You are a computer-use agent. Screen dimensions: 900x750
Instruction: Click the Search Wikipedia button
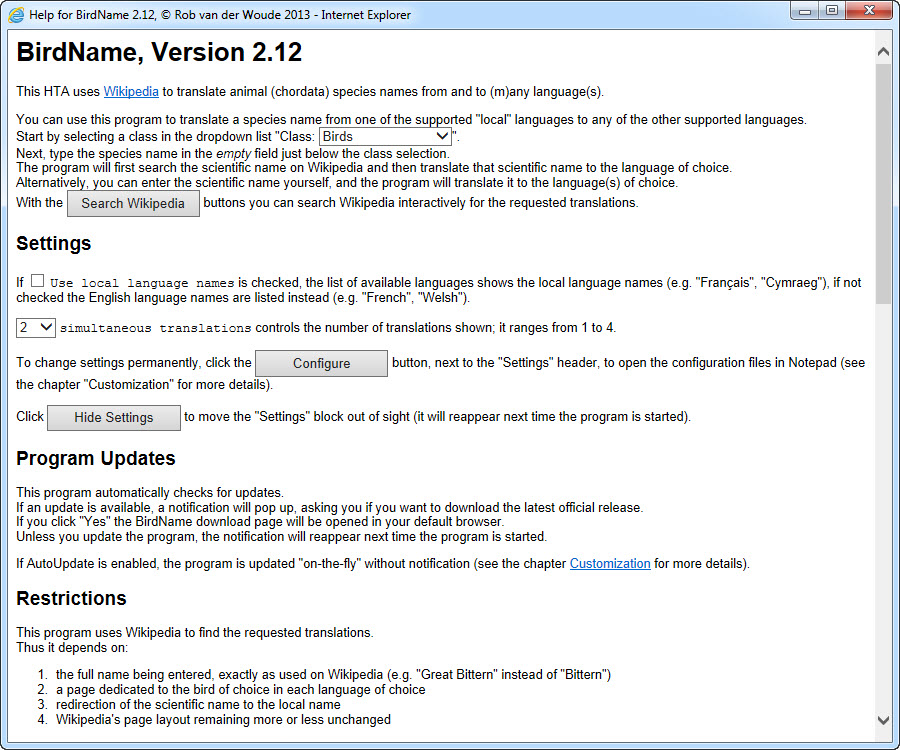(x=133, y=204)
